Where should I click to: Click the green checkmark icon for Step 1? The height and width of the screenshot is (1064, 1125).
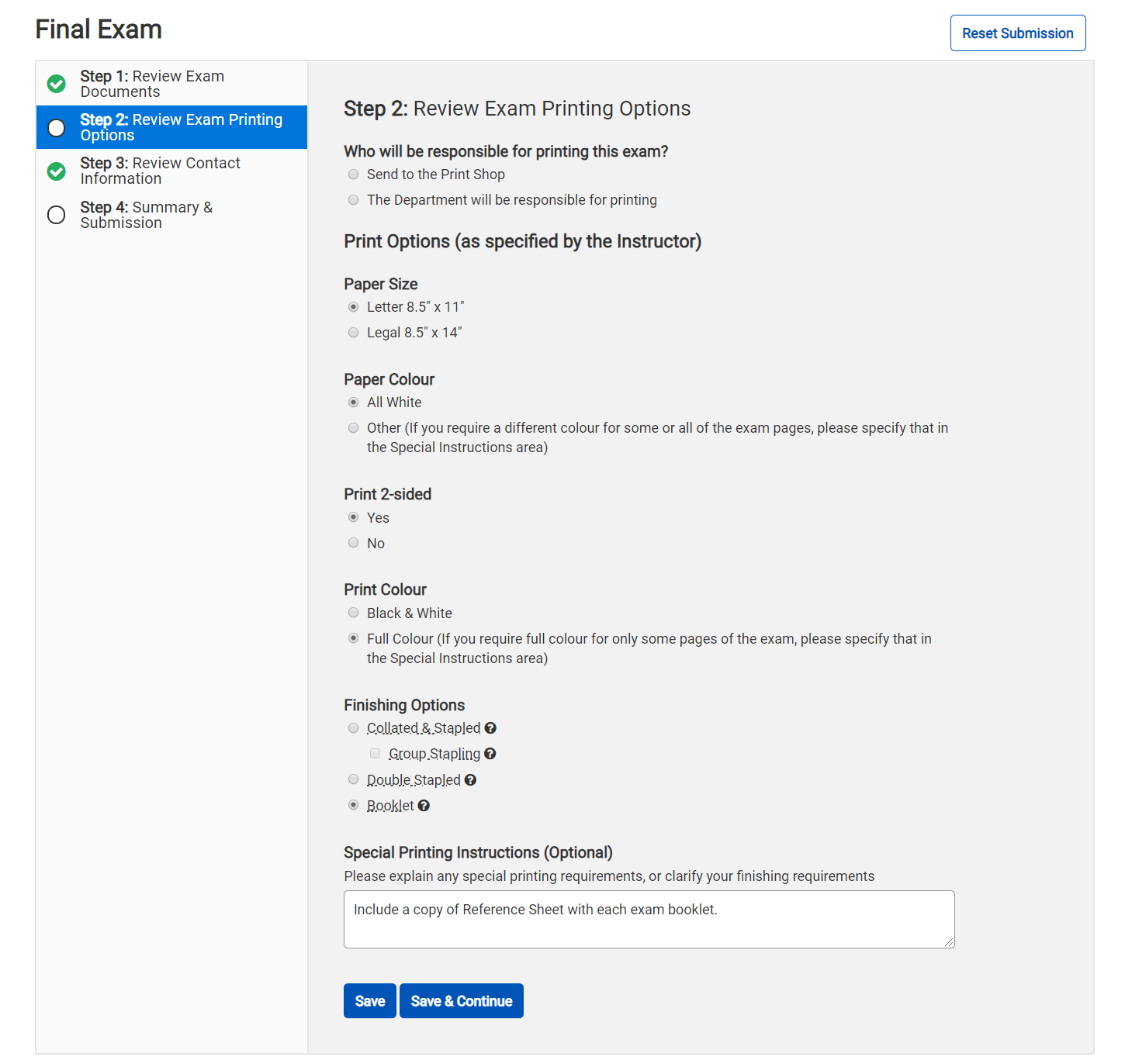pyautogui.click(x=57, y=84)
